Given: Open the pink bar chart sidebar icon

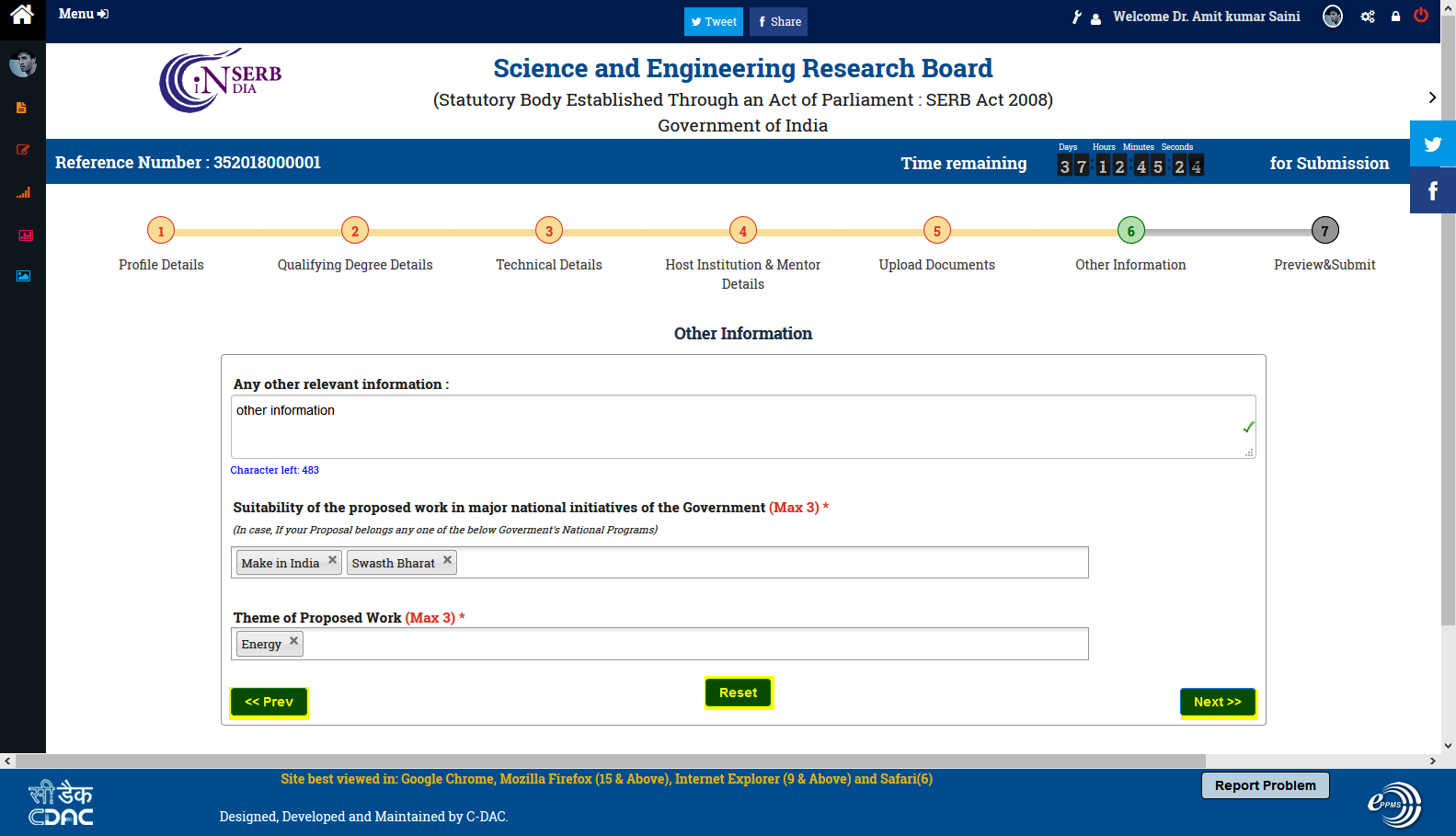Looking at the screenshot, I should tap(25, 235).
